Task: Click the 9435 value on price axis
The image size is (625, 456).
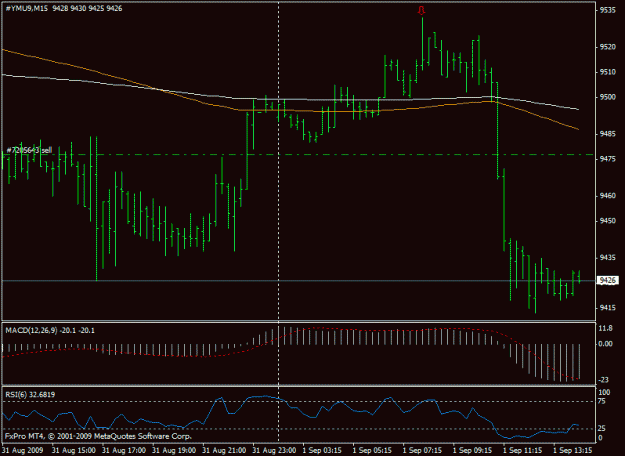Action: 607,258
